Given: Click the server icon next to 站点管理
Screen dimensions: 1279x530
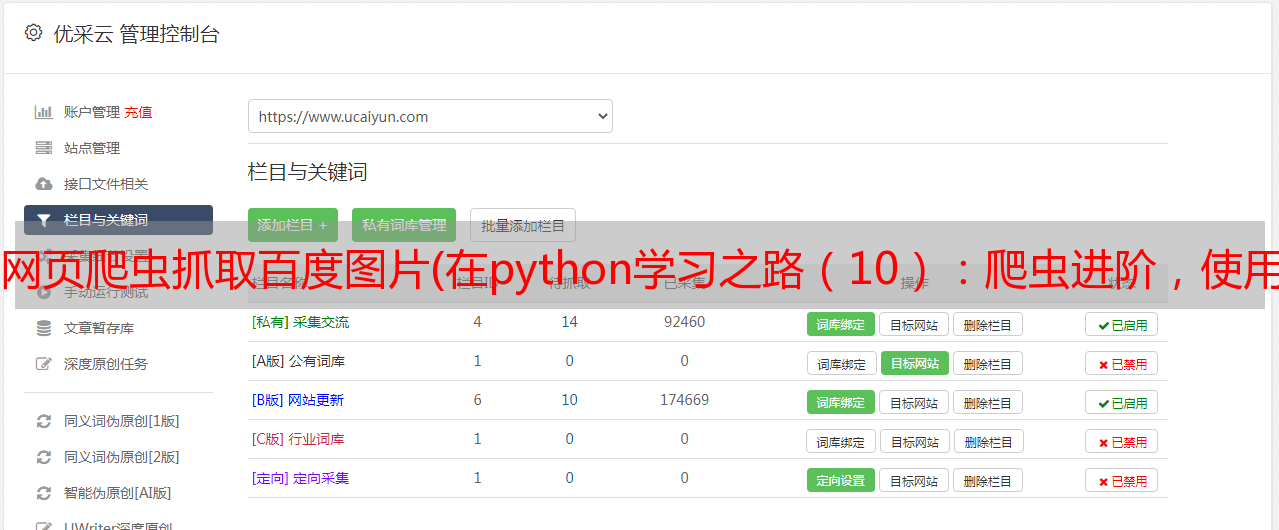Looking at the screenshot, I should [43, 148].
